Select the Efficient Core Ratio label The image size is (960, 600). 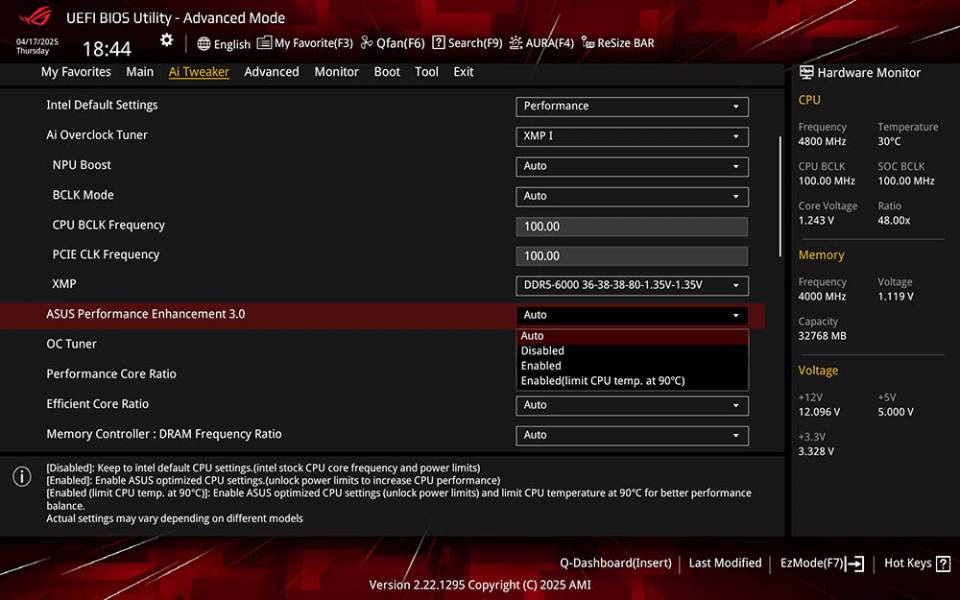click(97, 404)
